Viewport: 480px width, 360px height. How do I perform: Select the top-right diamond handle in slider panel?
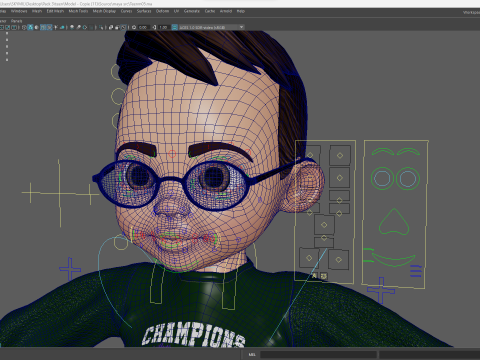click(x=340, y=155)
